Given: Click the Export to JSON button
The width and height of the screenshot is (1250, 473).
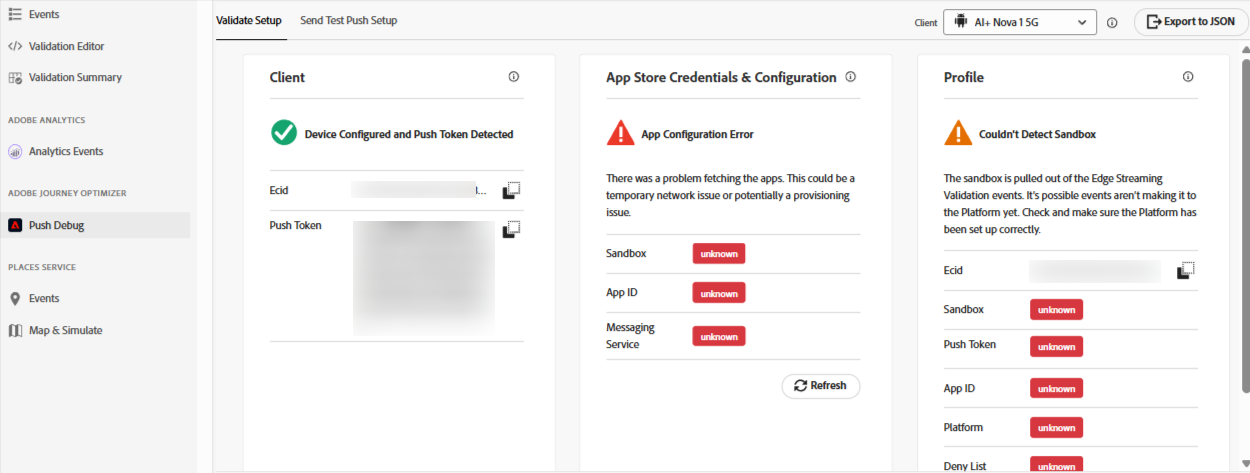Looking at the screenshot, I should (1189, 22).
